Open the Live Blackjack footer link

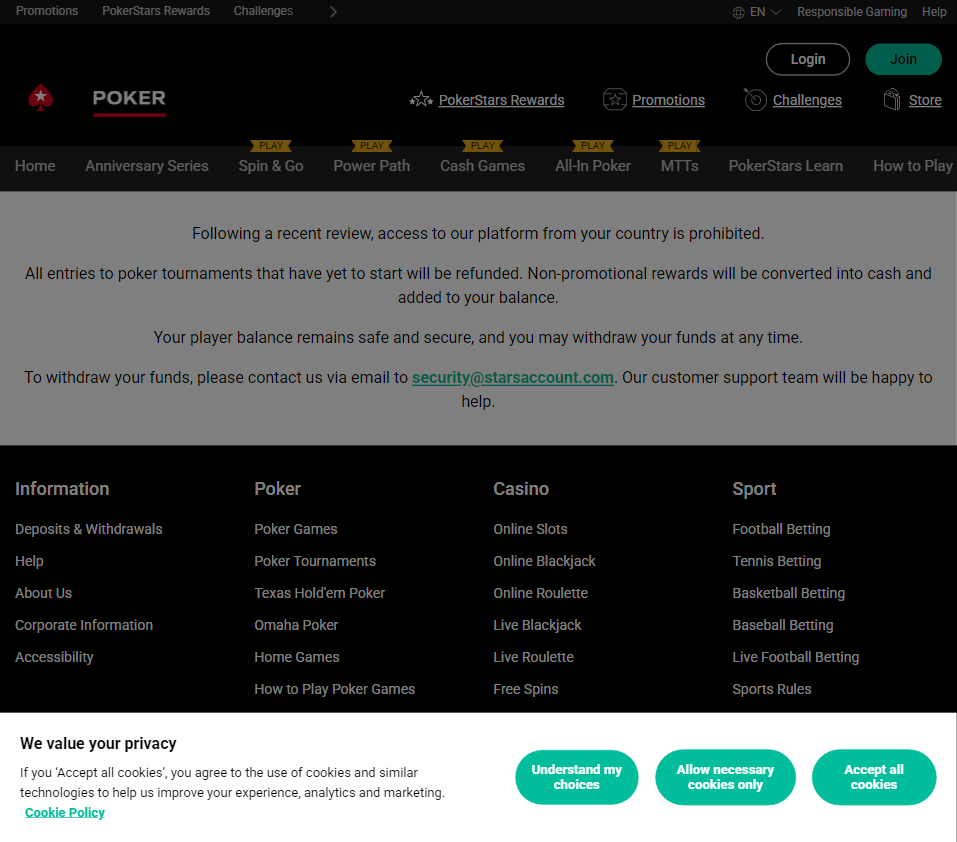[x=537, y=625]
